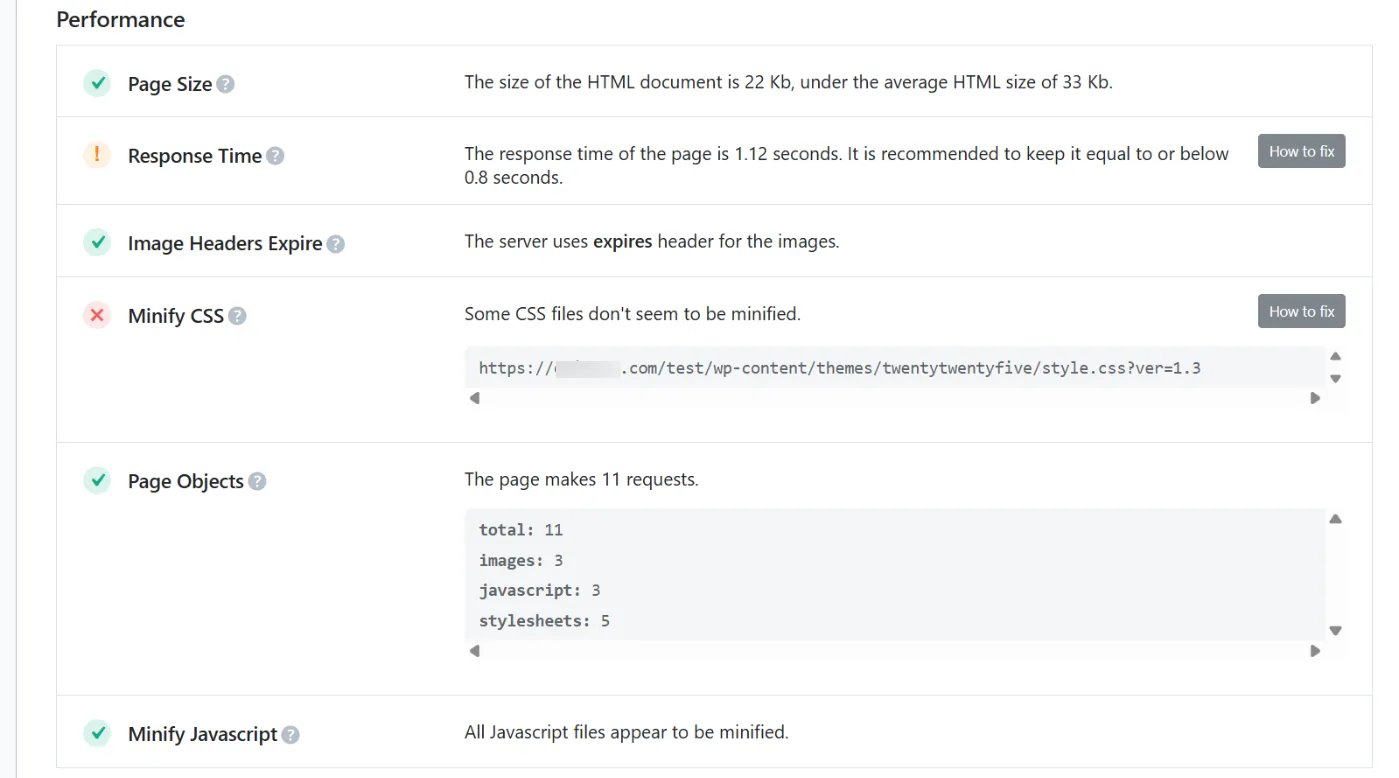Click the green check beside Page Objects
The image size is (1399, 778).
(x=97, y=481)
